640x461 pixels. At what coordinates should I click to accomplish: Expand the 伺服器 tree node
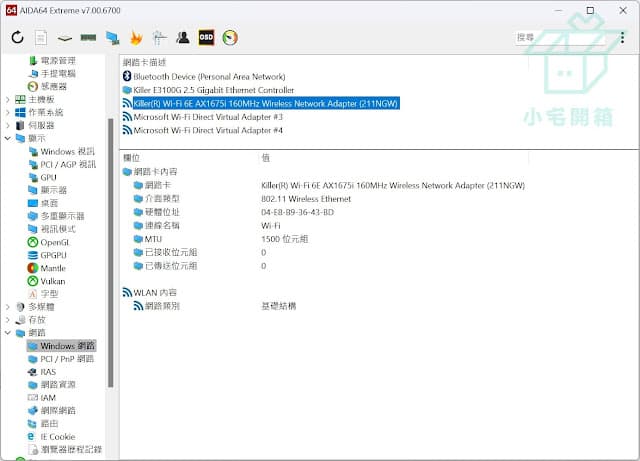(8, 125)
